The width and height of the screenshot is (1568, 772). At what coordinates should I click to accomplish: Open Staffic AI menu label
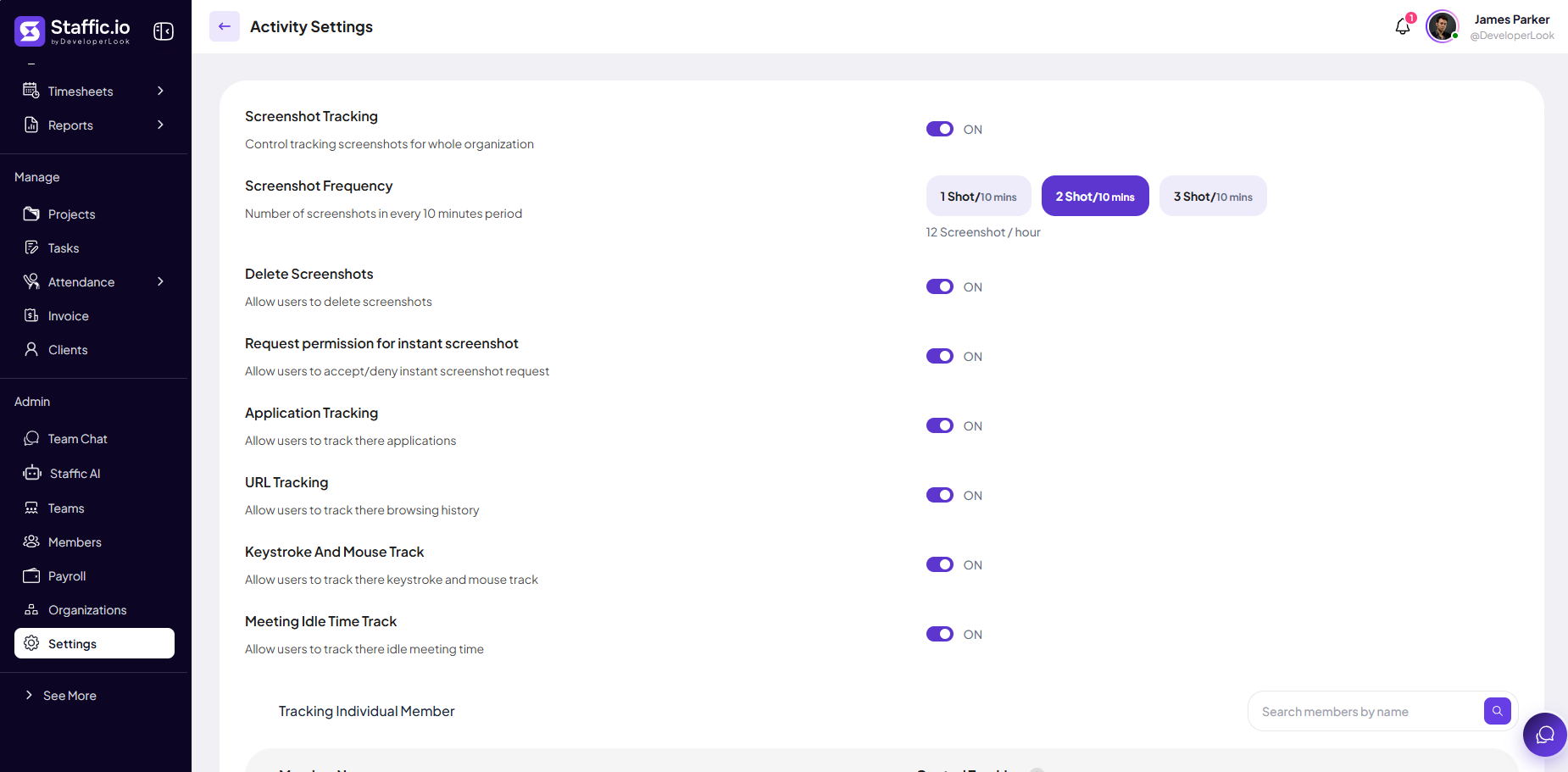click(75, 473)
